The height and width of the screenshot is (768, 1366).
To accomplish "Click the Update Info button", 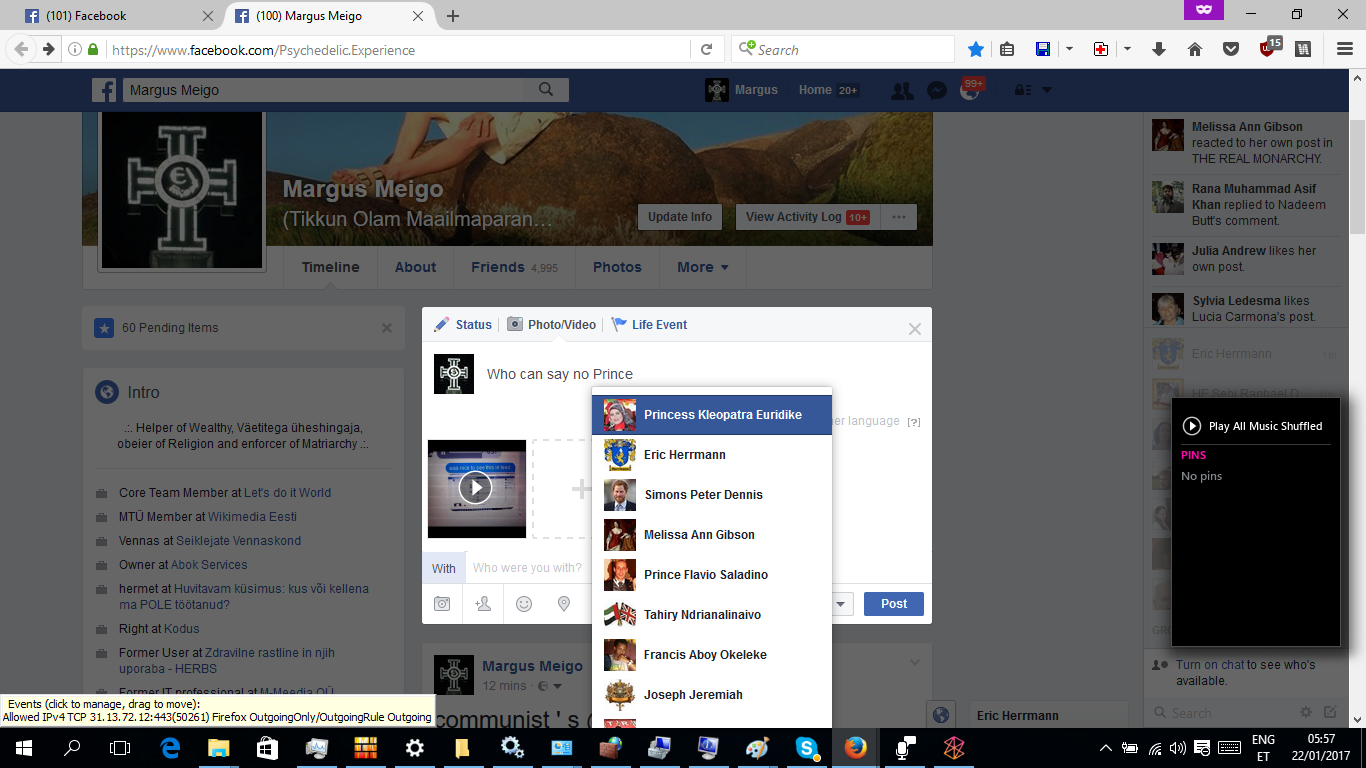I will [x=680, y=217].
